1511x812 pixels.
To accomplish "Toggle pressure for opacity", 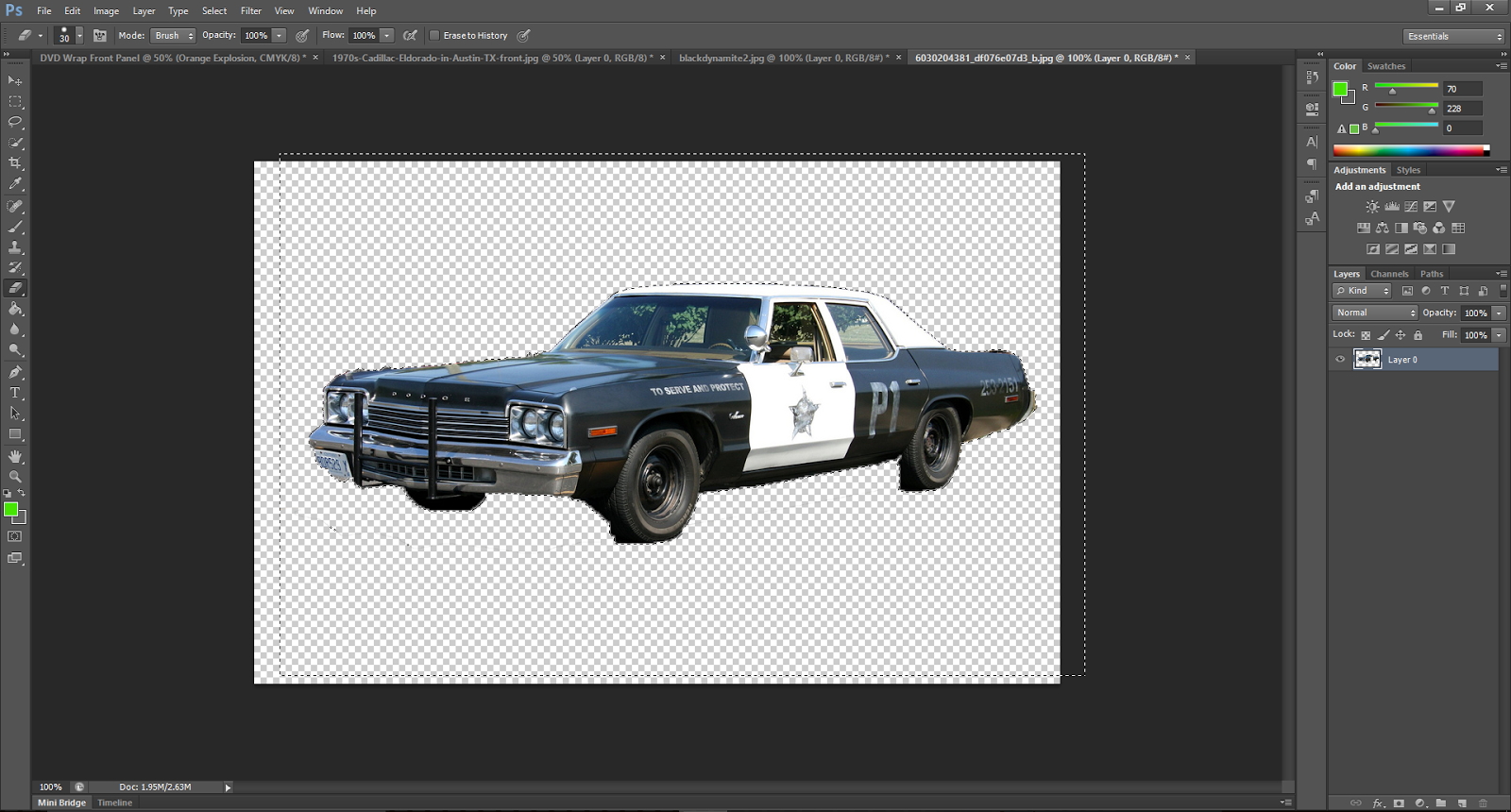I will click(x=302, y=35).
